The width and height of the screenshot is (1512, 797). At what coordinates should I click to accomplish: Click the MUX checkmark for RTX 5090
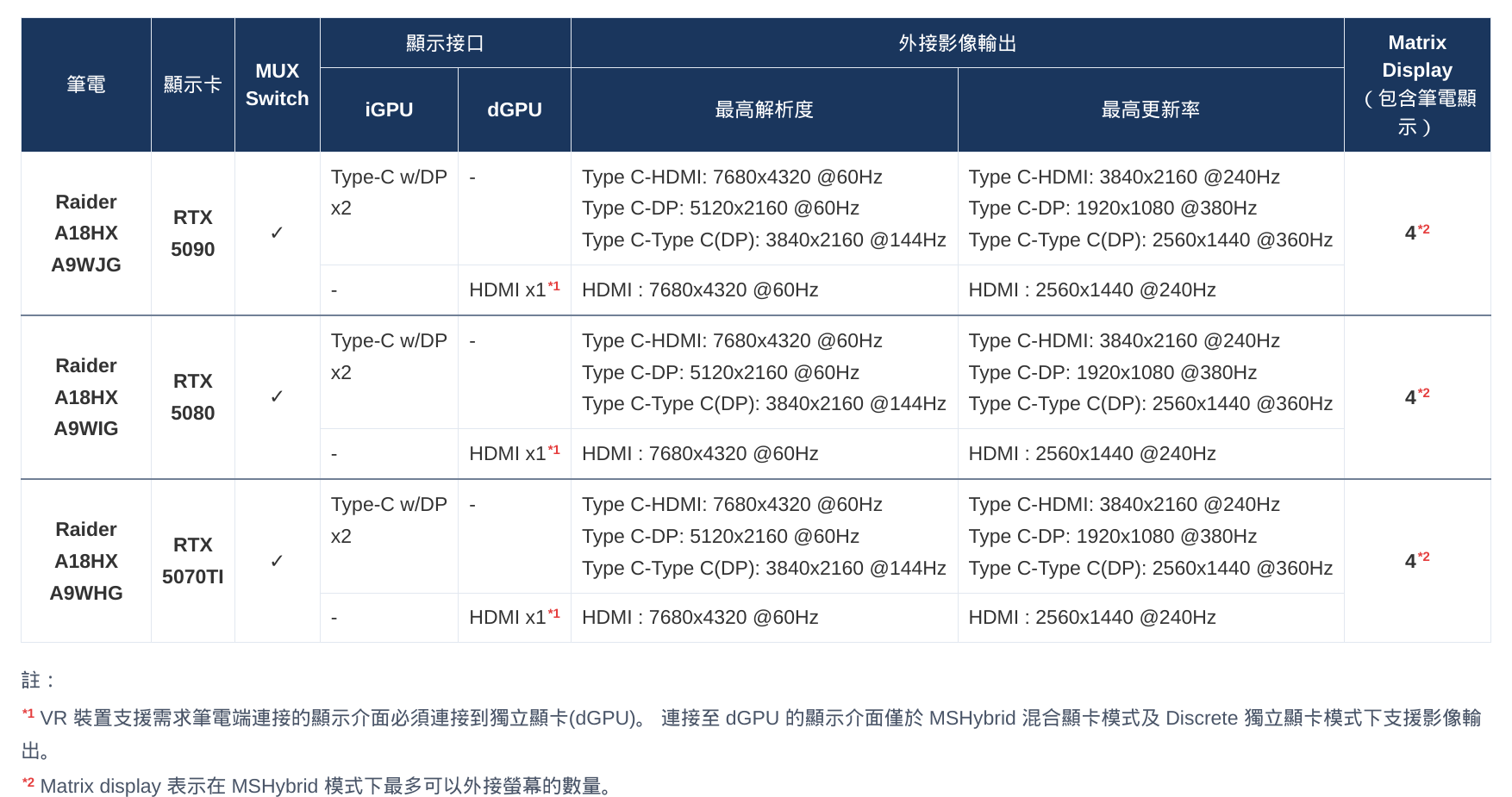277,233
